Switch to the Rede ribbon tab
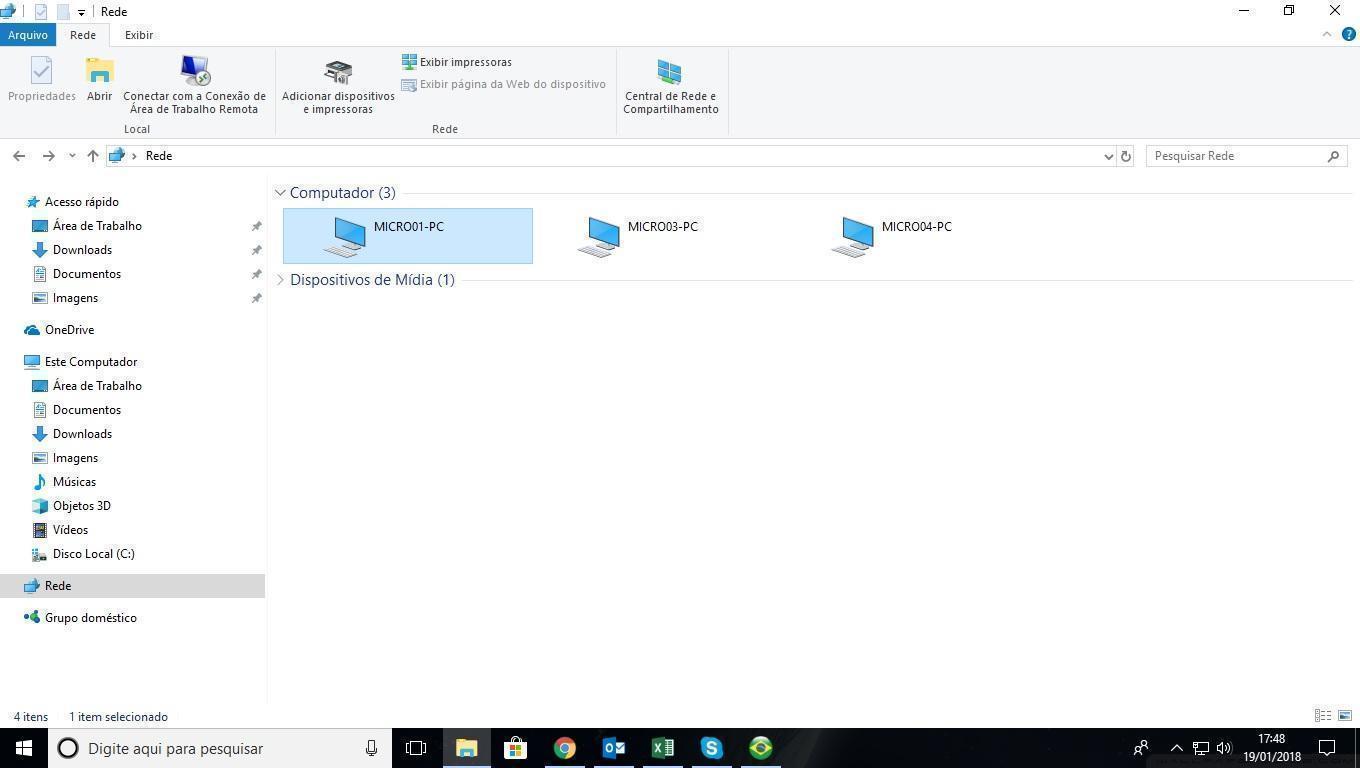1360x768 pixels. 83,35
